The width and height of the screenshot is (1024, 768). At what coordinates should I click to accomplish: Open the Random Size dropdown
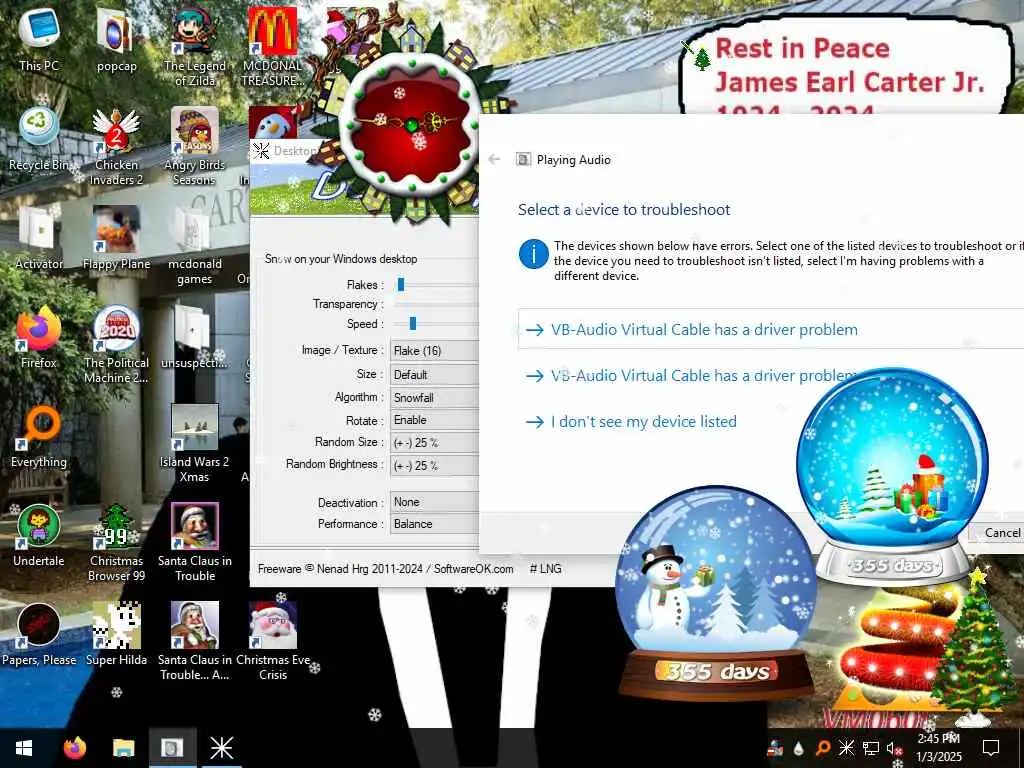pos(434,443)
